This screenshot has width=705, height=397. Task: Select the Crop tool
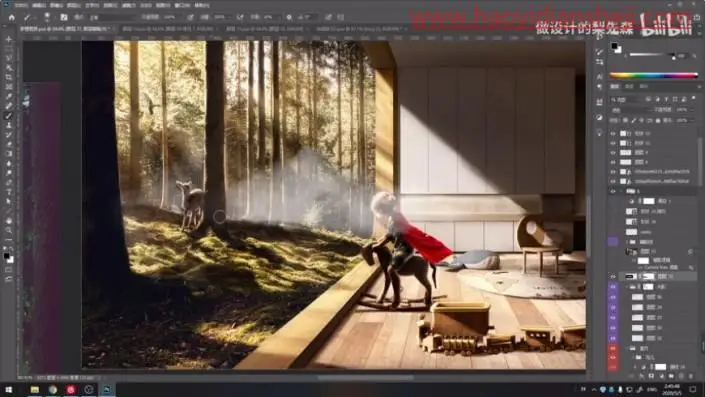pos(9,77)
